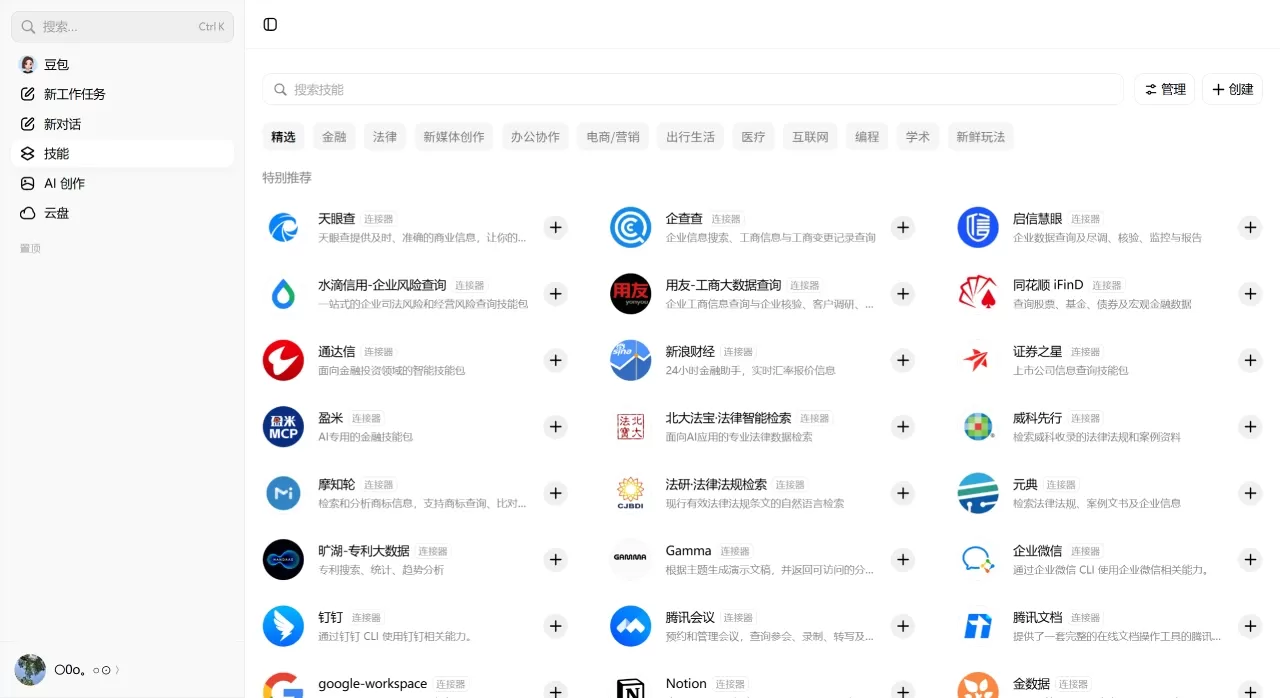1280x698 pixels.
Task: Click the 企查查 logo icon
Action: pyautogui.click(x=631, y=228)
